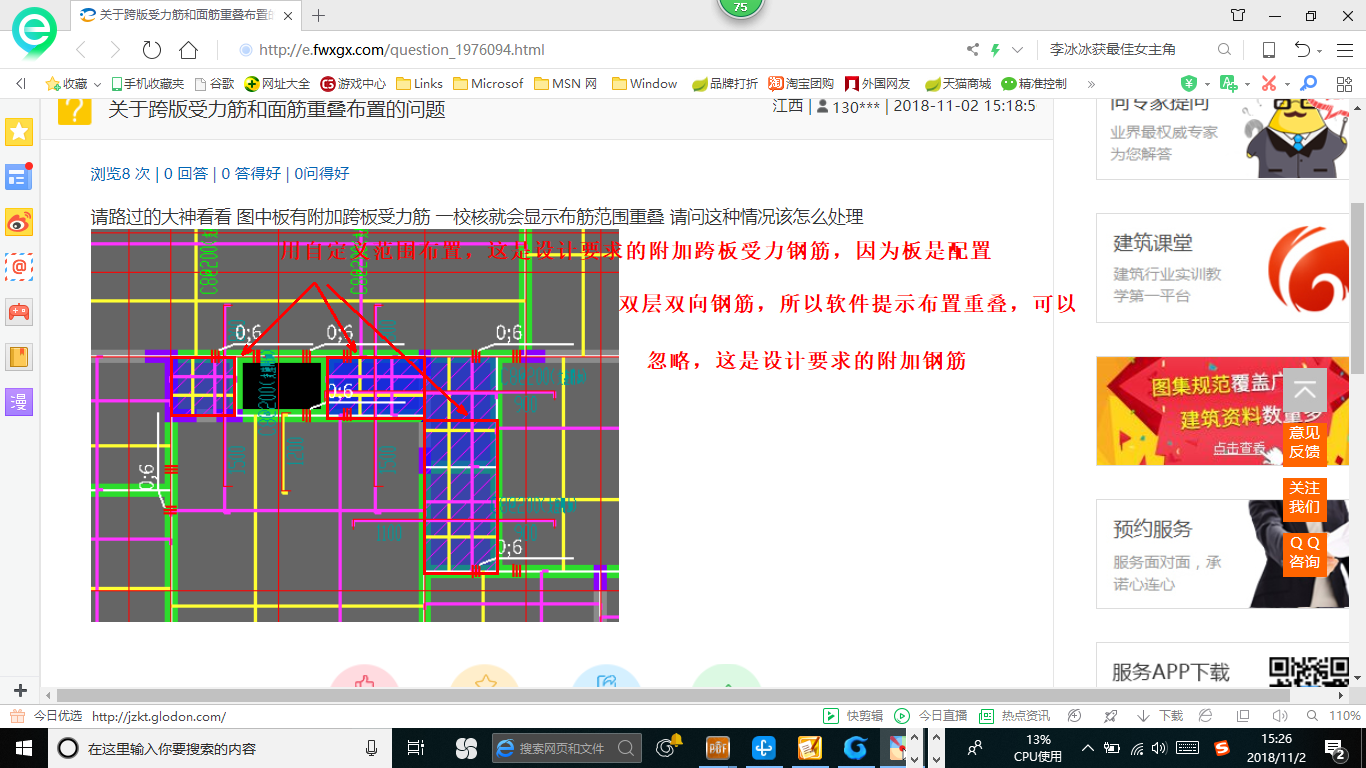Viewport: 1366px width, 768px height.
Task: Click the red scissors screenshot icon
Action: pyautogui.click(x=1269, y=84)
